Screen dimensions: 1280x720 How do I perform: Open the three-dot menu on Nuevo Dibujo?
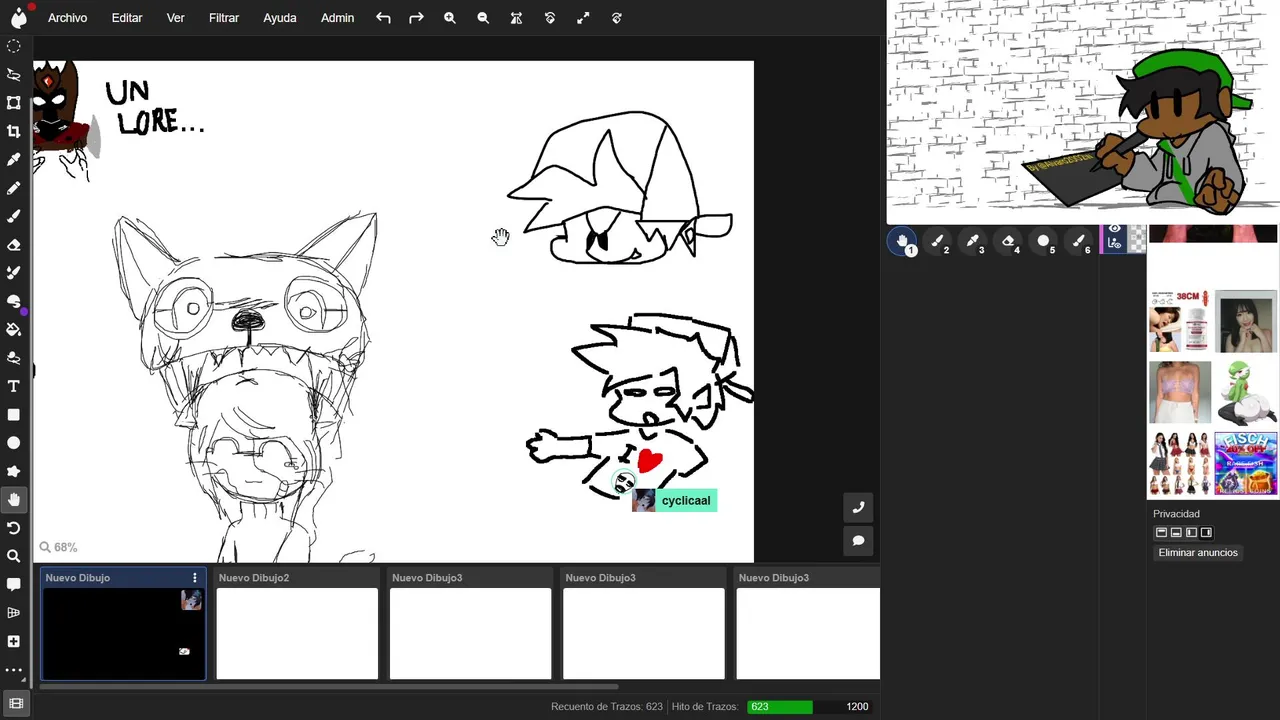[195, 578]
